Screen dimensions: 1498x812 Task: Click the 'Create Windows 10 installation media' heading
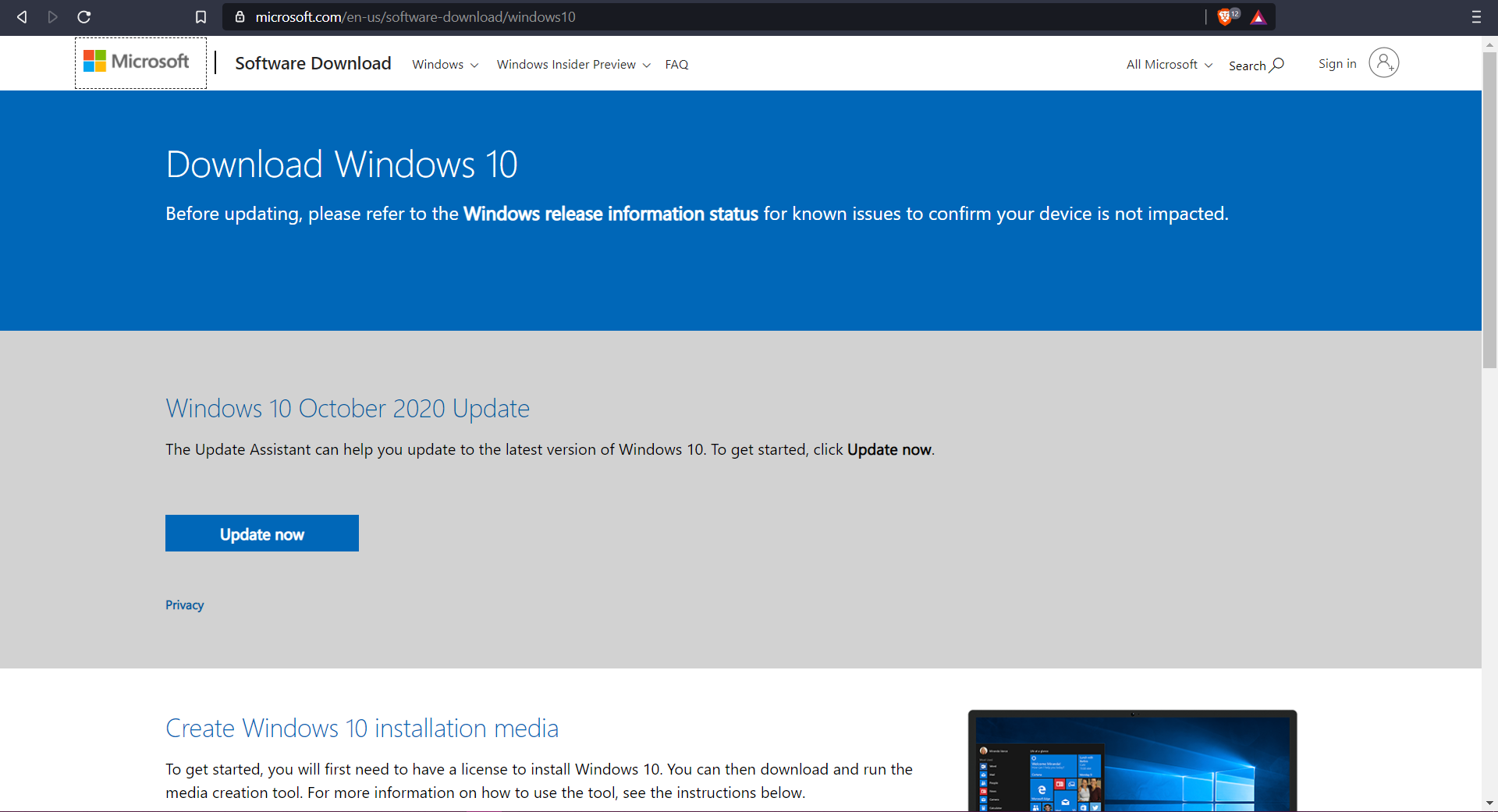tap(362, 729)
